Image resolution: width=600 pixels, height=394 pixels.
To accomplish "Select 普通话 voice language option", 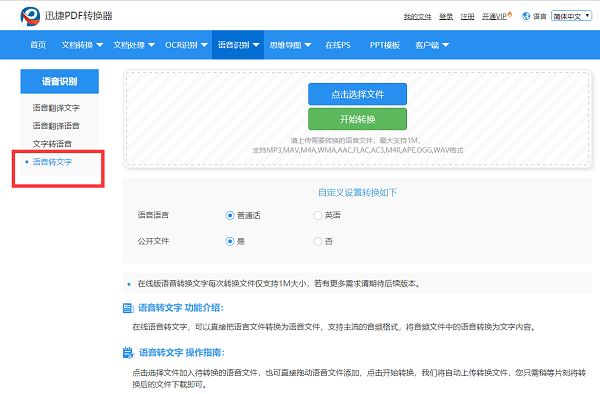I will click(x=230, y=215).
